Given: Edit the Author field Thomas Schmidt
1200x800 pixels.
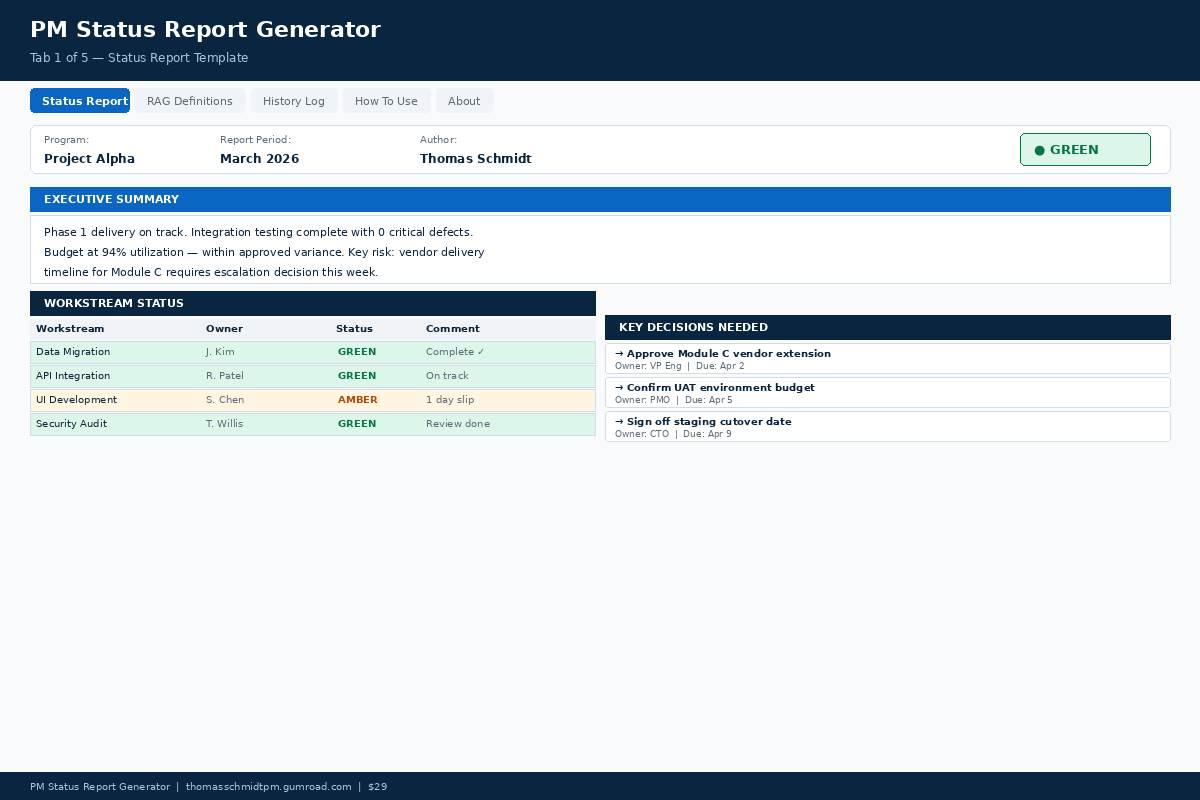Looking at the screenshot, I should pyautogui.click(x=476, y=158).
